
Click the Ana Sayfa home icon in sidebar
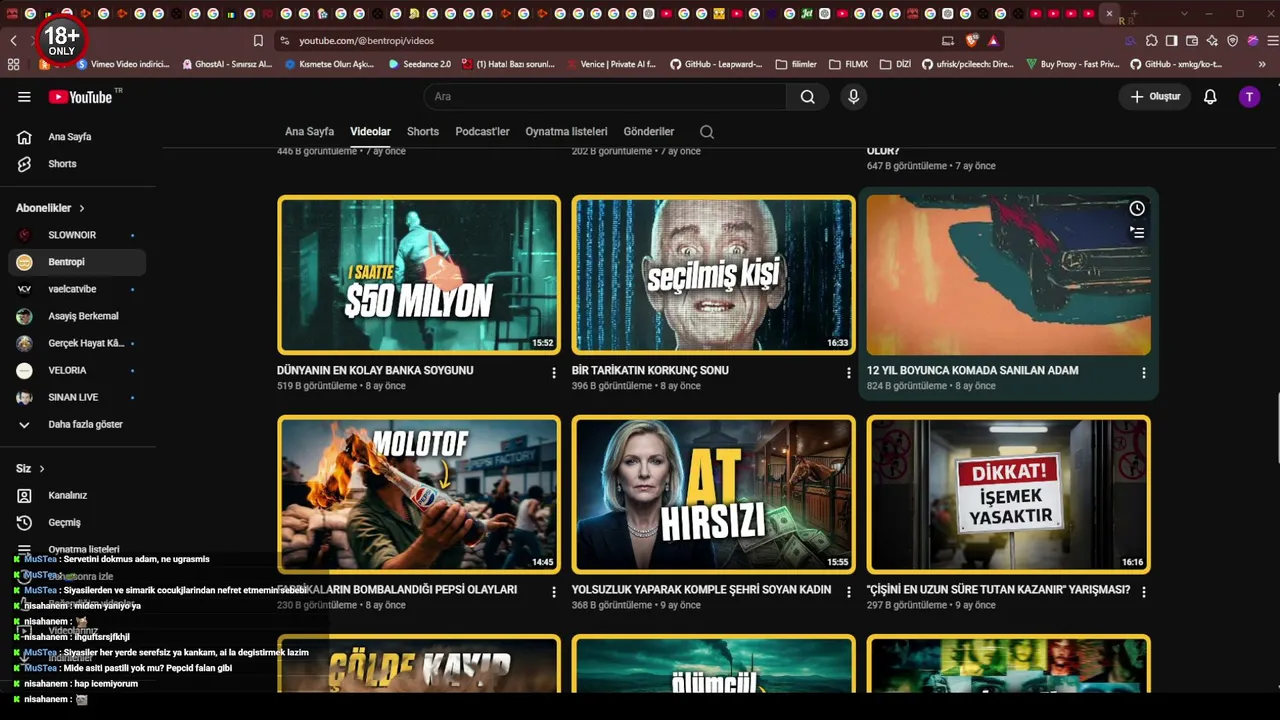coord(25,137)
